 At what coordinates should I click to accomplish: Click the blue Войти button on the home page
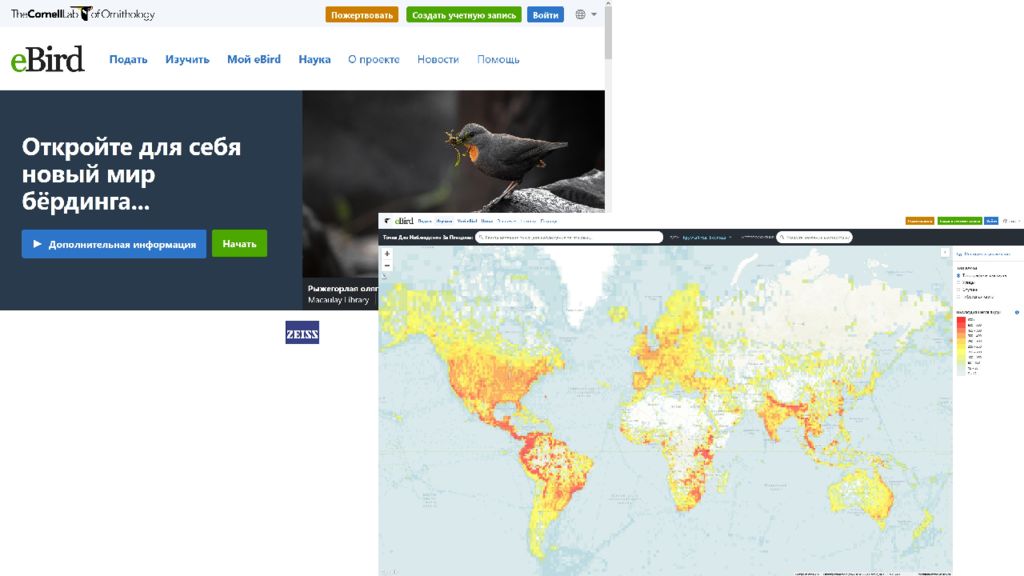pyautogui.click(x=545, y=14)
